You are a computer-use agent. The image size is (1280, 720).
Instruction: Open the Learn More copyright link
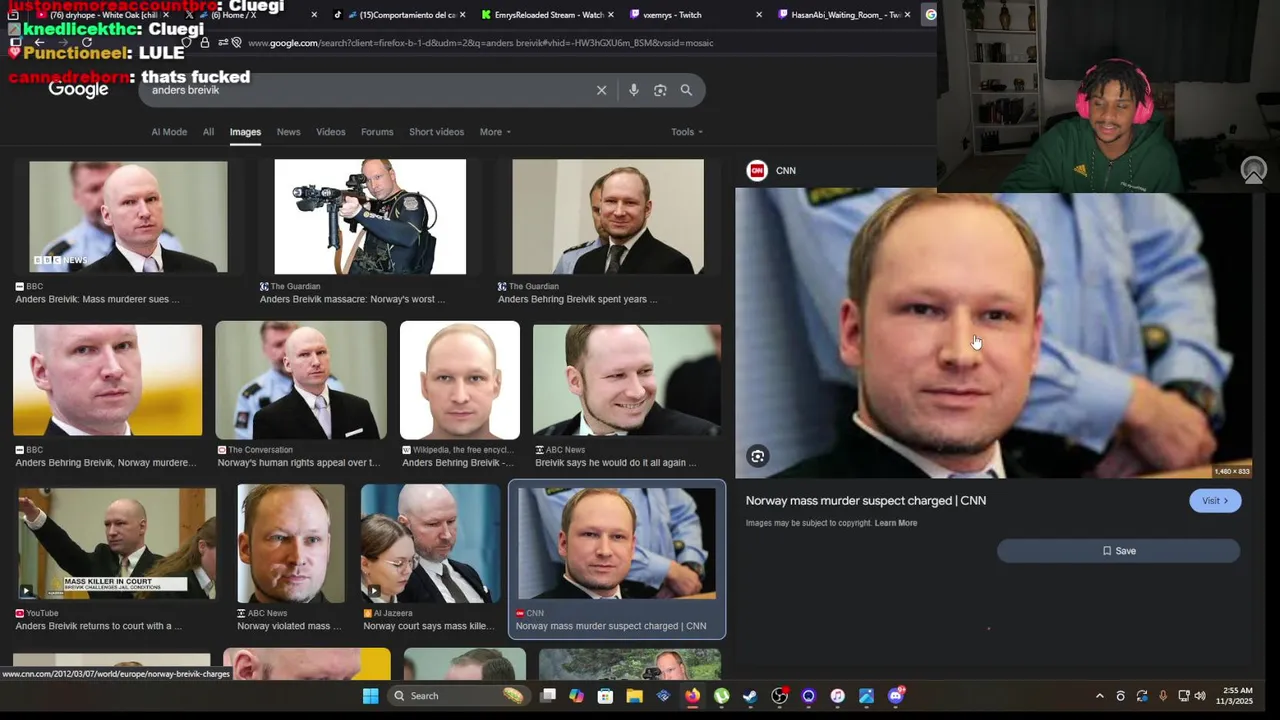tap(896, 523)
